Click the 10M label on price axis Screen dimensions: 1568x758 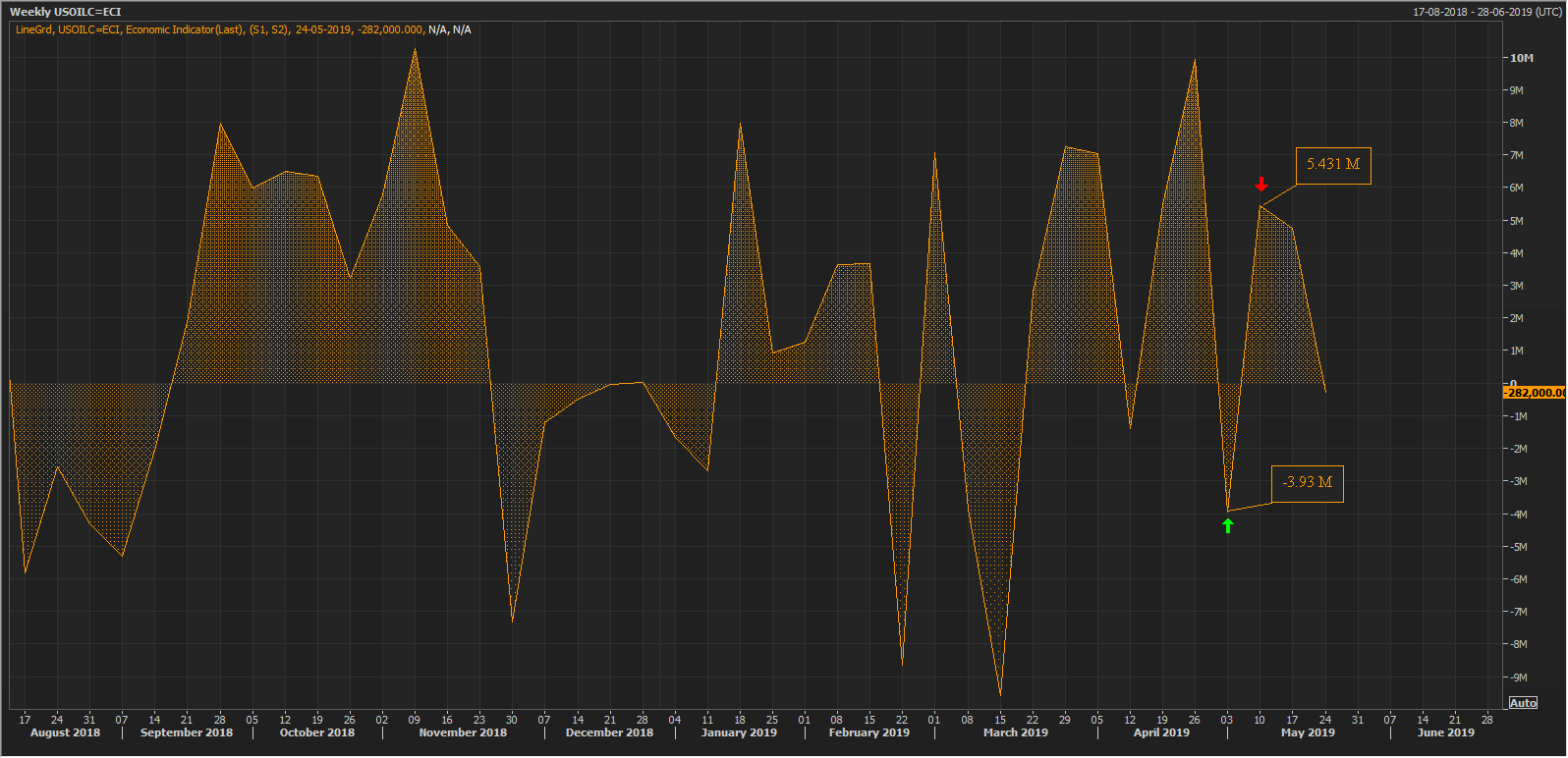point(1522,58)
